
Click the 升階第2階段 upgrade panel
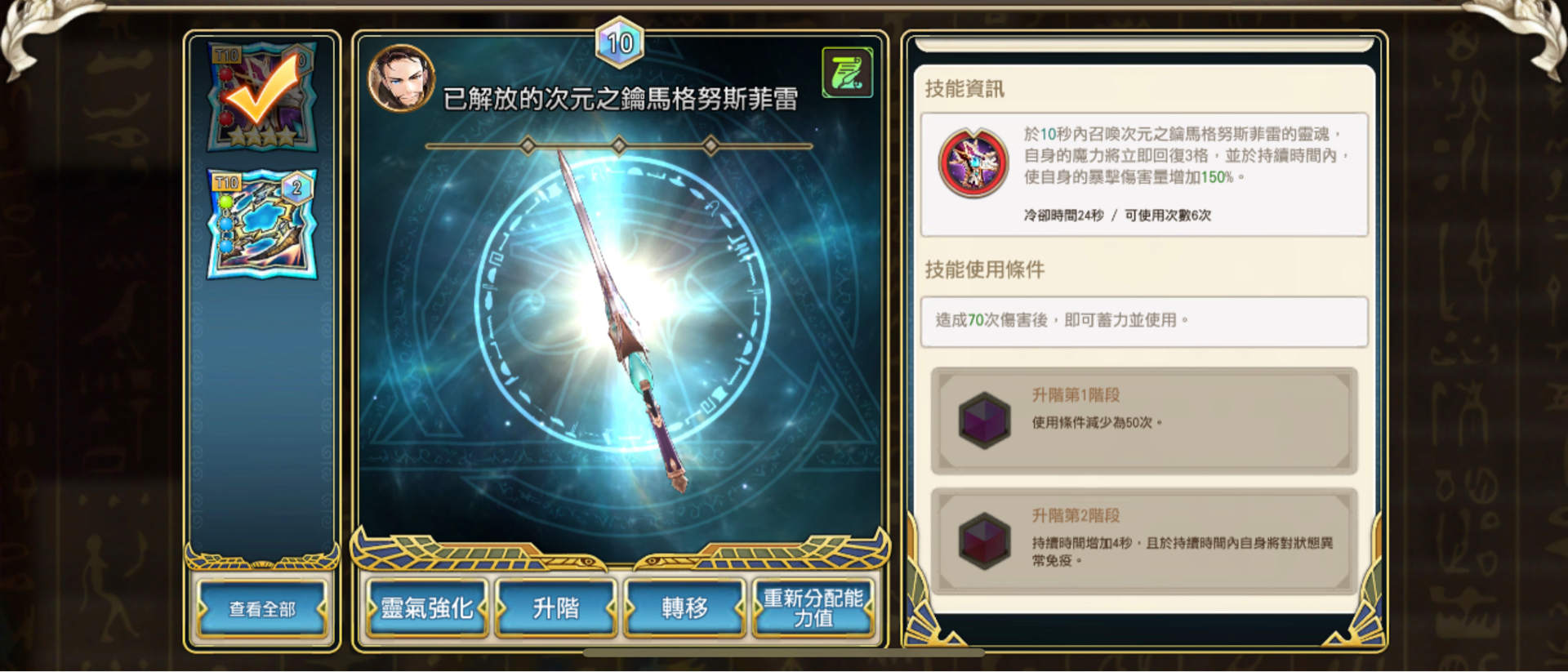click(x=1144, y=541)
